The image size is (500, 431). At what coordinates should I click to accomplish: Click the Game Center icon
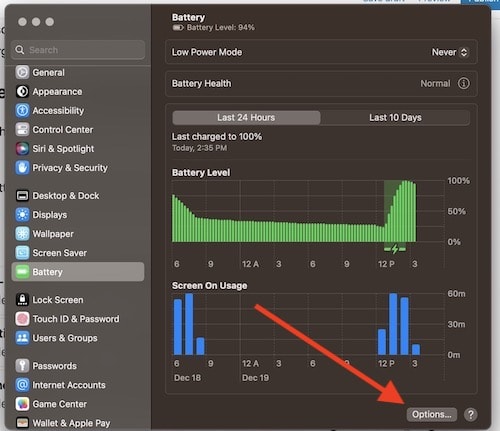(22, 404)
